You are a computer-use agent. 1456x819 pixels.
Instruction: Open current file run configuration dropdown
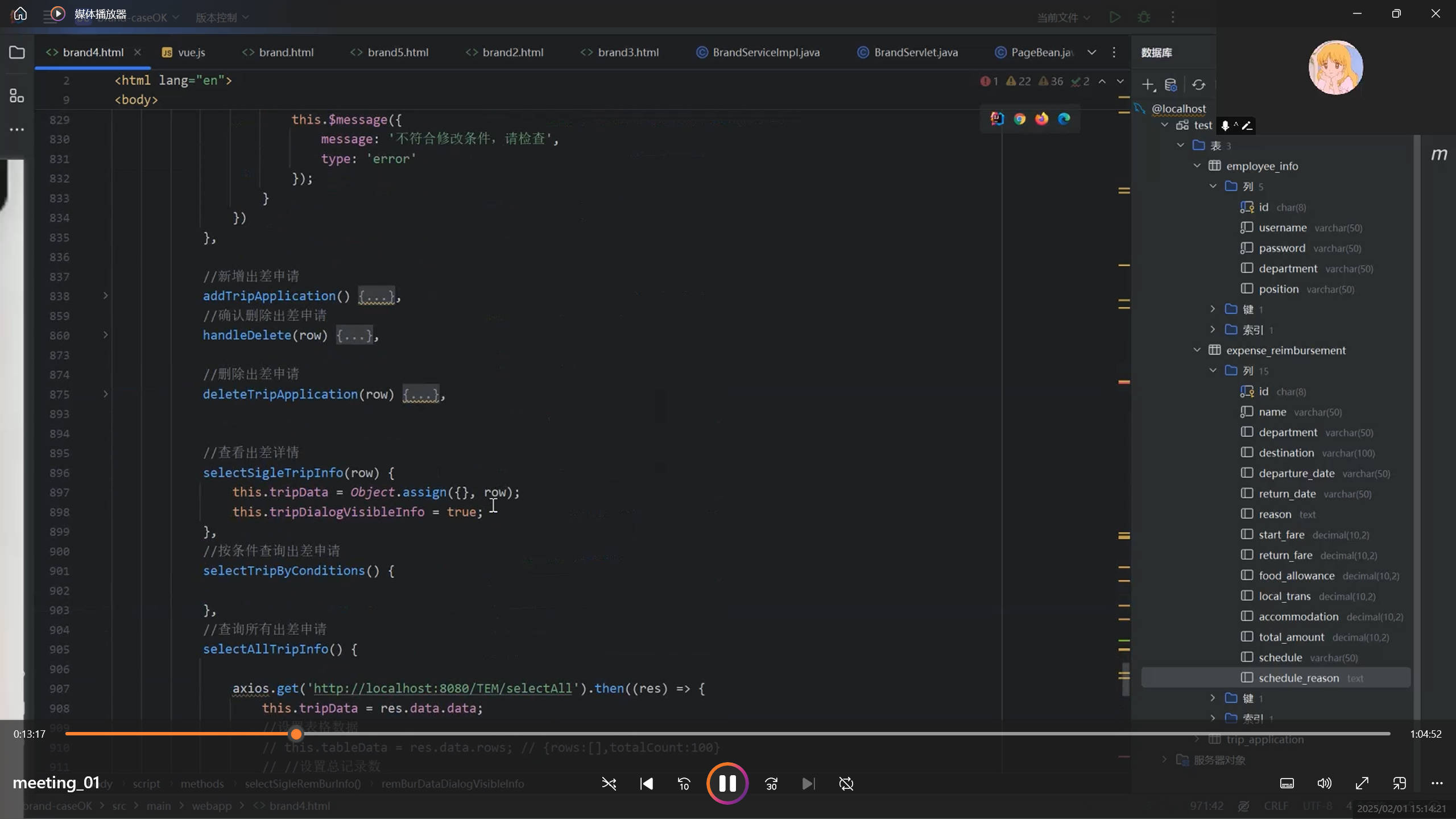click(x=1063, y=18)
